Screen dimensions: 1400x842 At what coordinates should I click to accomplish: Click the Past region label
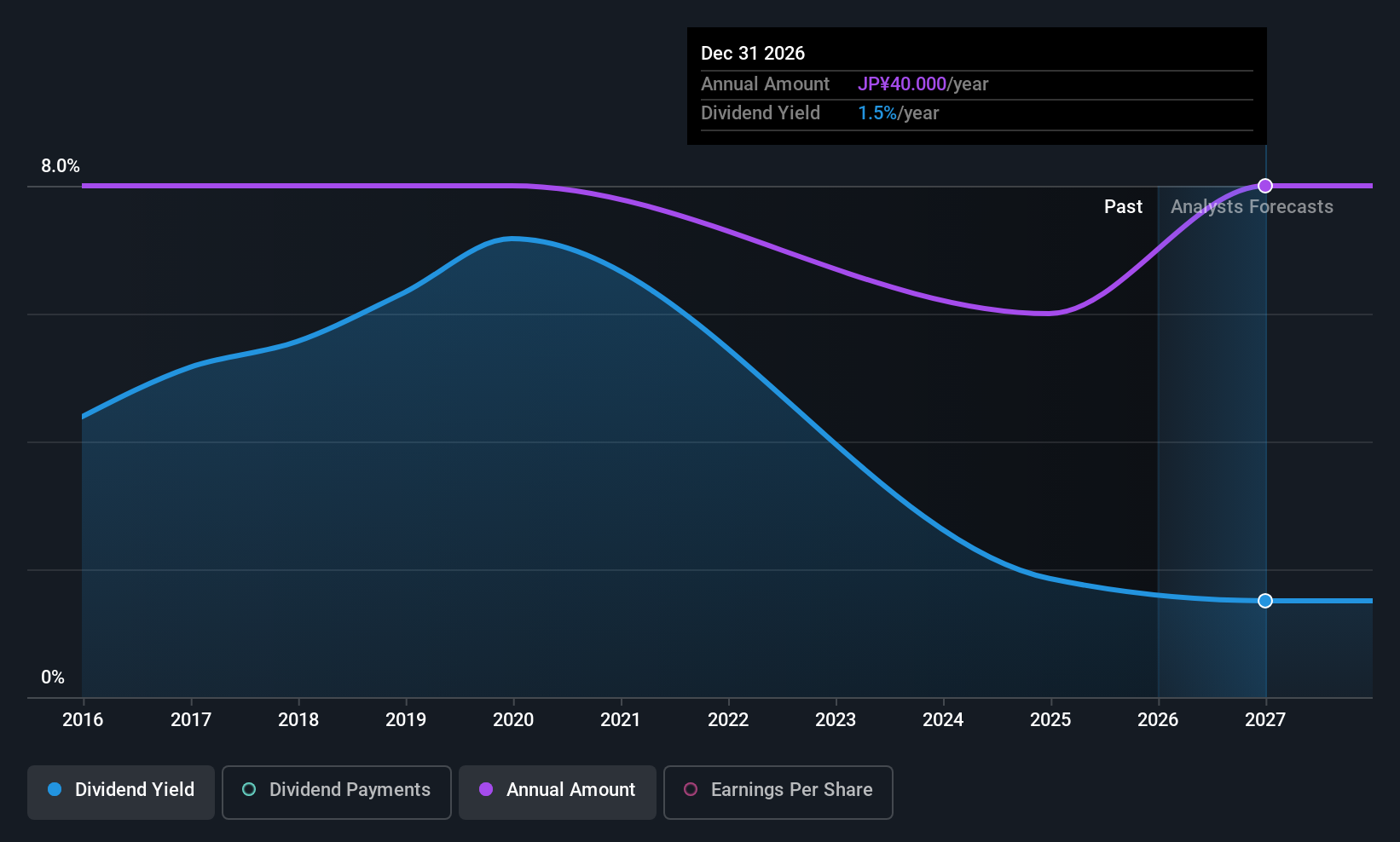coord(1123,207)
